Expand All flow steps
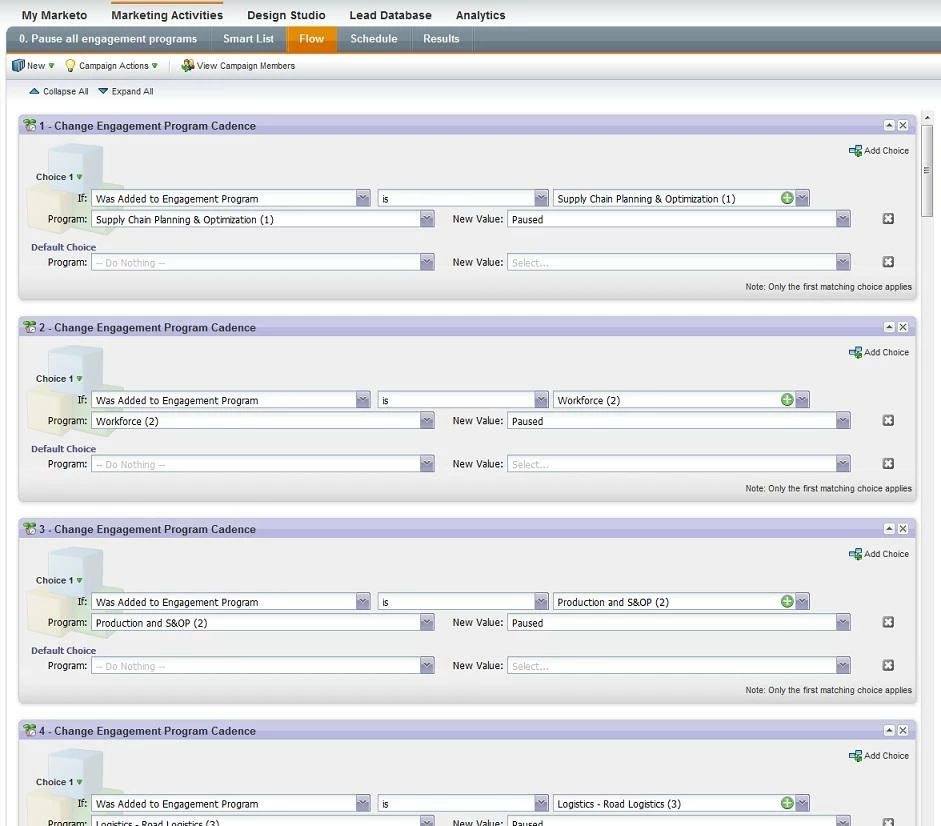Viewport: 941px width, 826px height. 126,91
